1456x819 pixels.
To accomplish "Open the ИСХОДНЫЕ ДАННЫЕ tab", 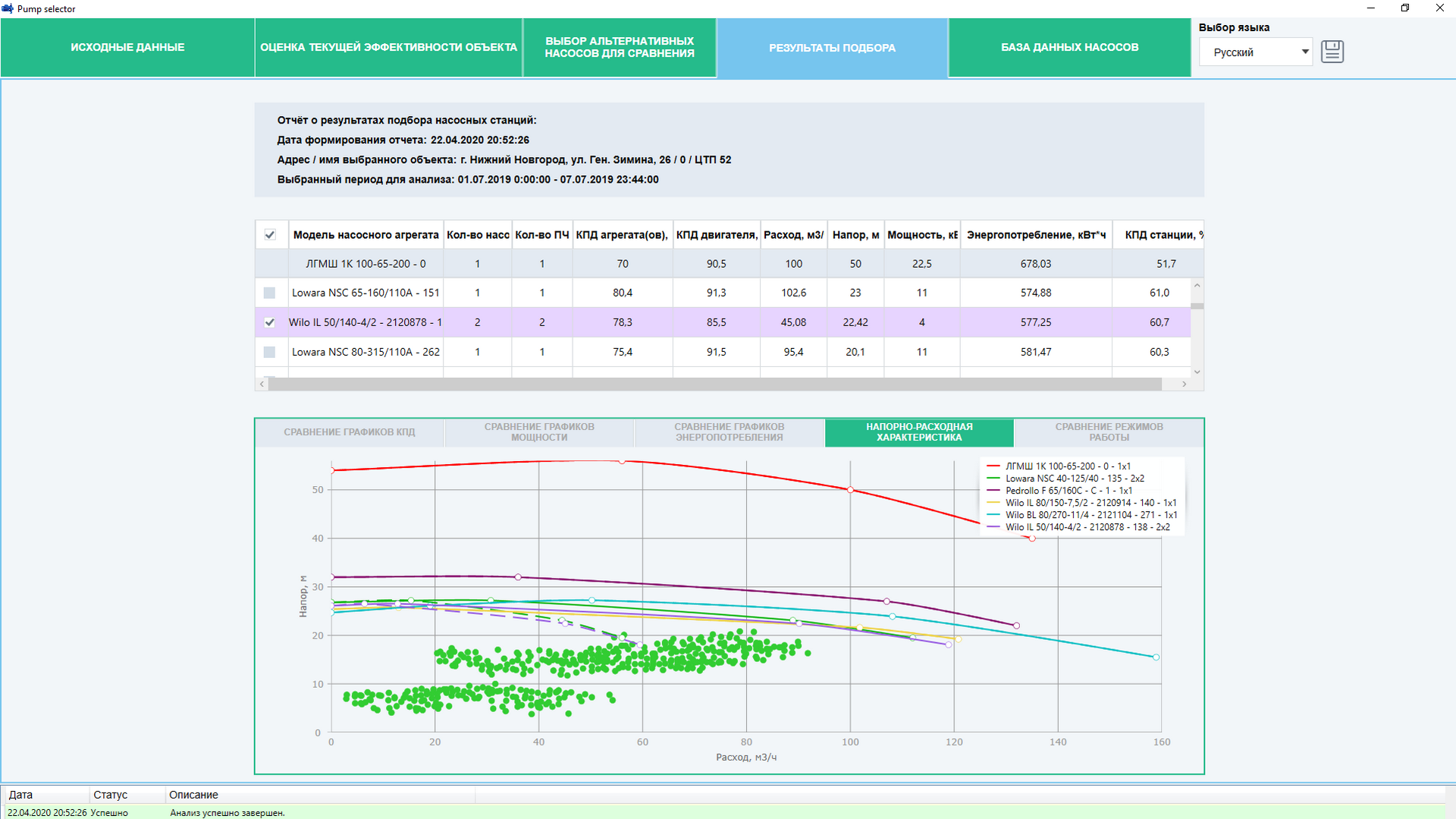I will [127, 47].
